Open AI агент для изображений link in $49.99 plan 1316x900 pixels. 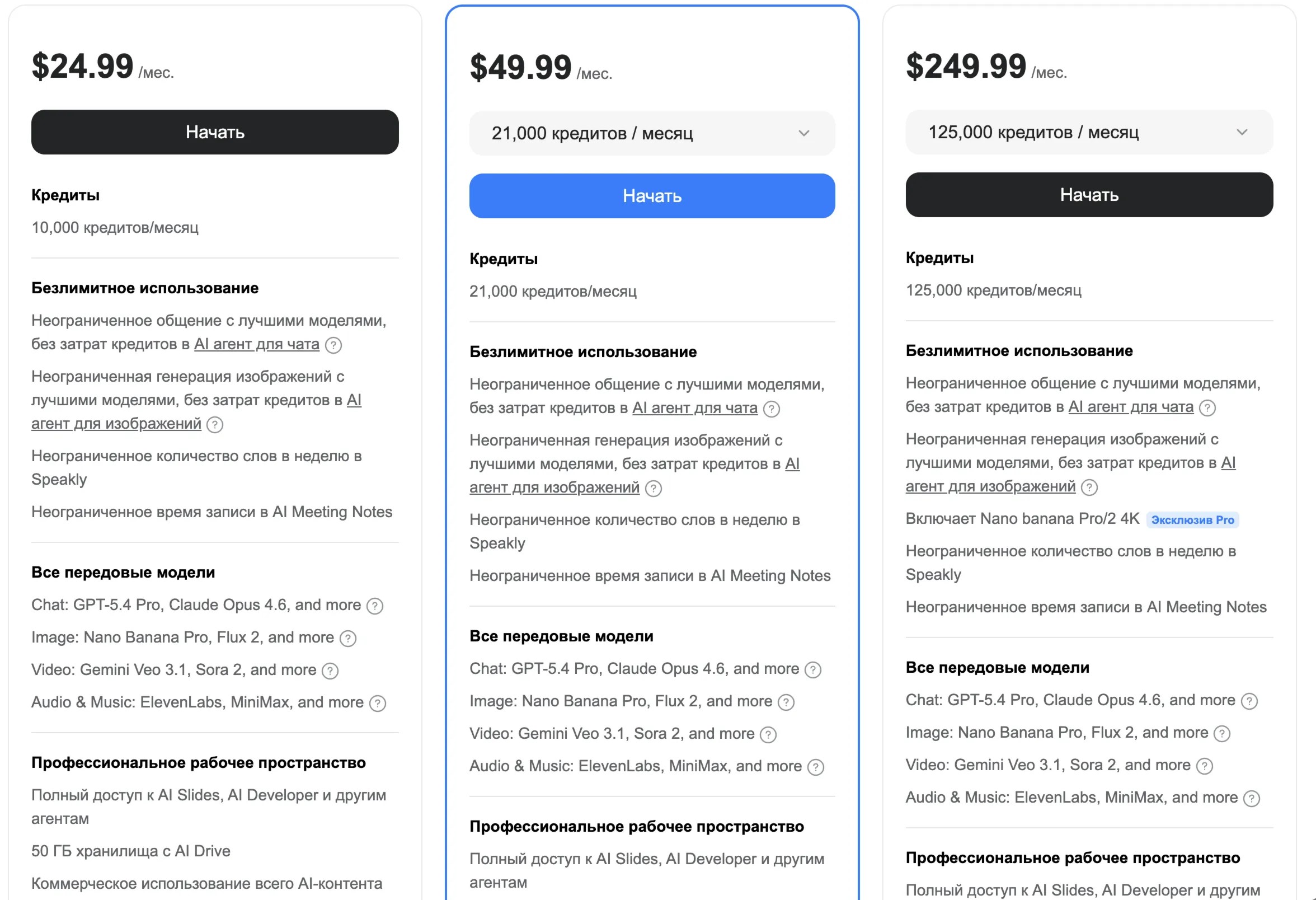tap(554, 487)
